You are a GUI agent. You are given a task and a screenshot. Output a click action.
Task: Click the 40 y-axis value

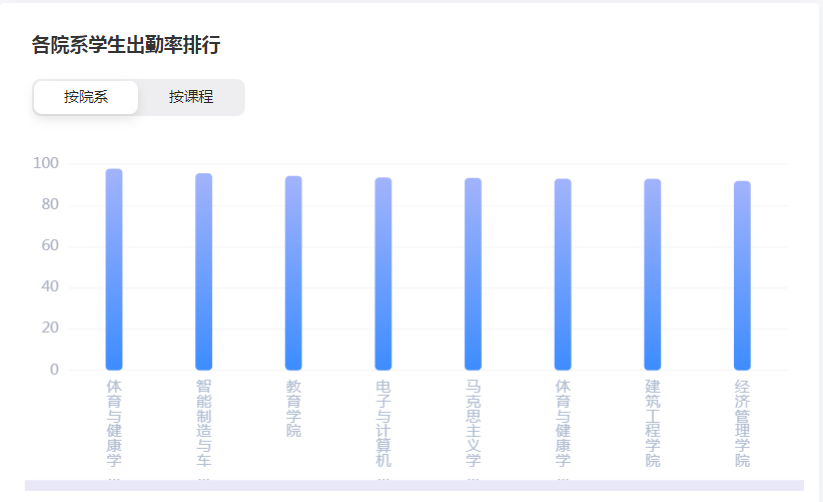(50, 287)
